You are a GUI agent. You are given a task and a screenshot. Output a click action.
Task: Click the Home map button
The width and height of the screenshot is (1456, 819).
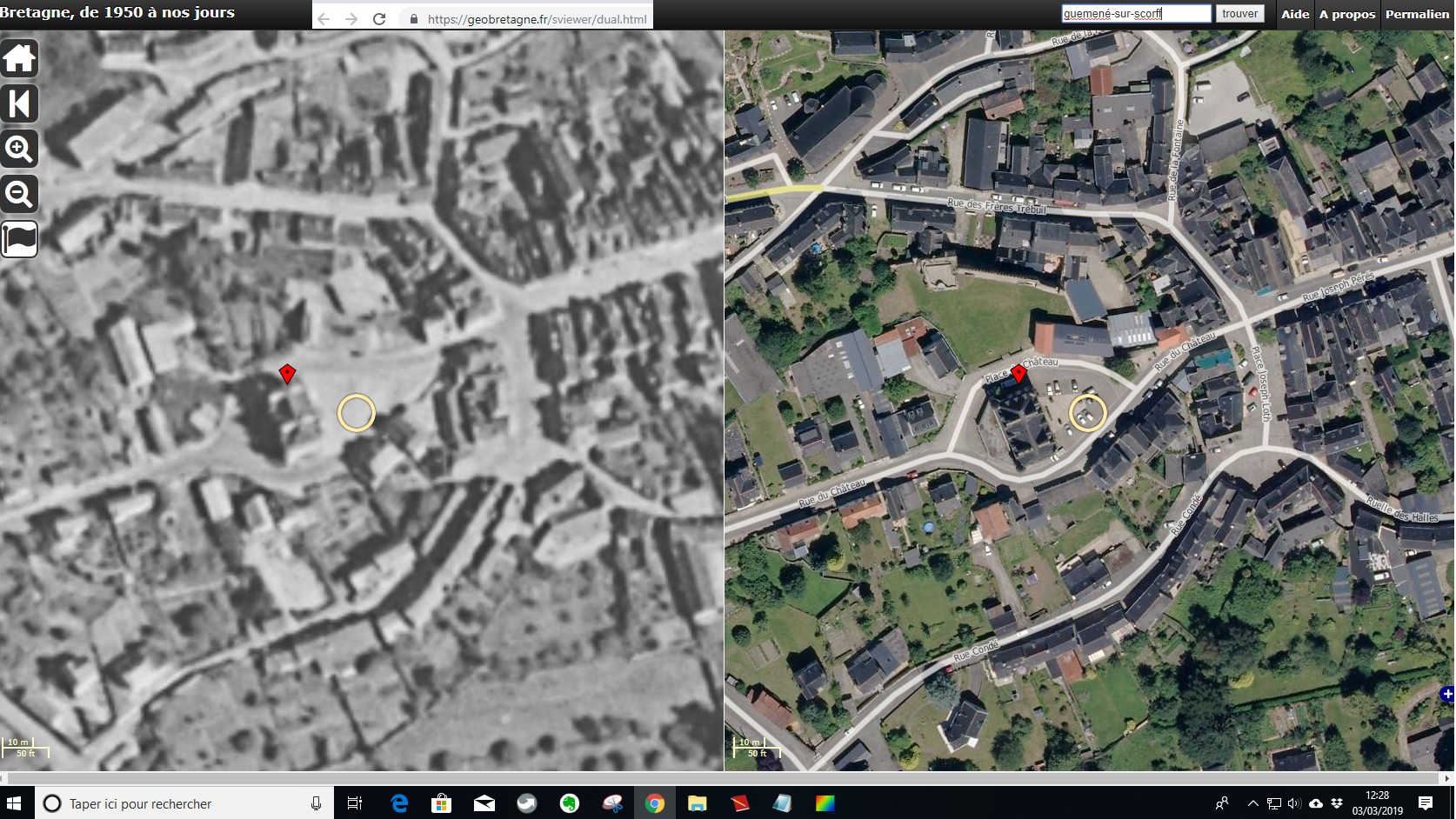pyautogui.click(x=19, y=58)
